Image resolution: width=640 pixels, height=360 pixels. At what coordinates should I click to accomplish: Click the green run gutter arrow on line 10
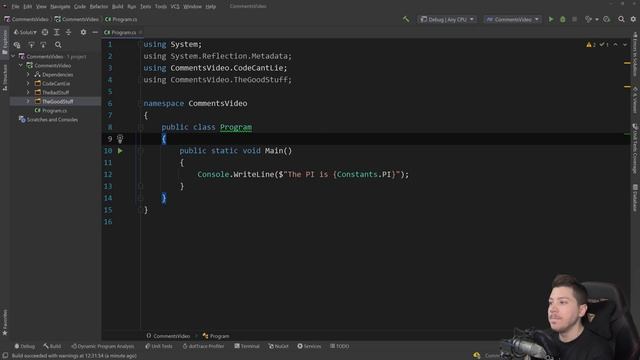120,151
